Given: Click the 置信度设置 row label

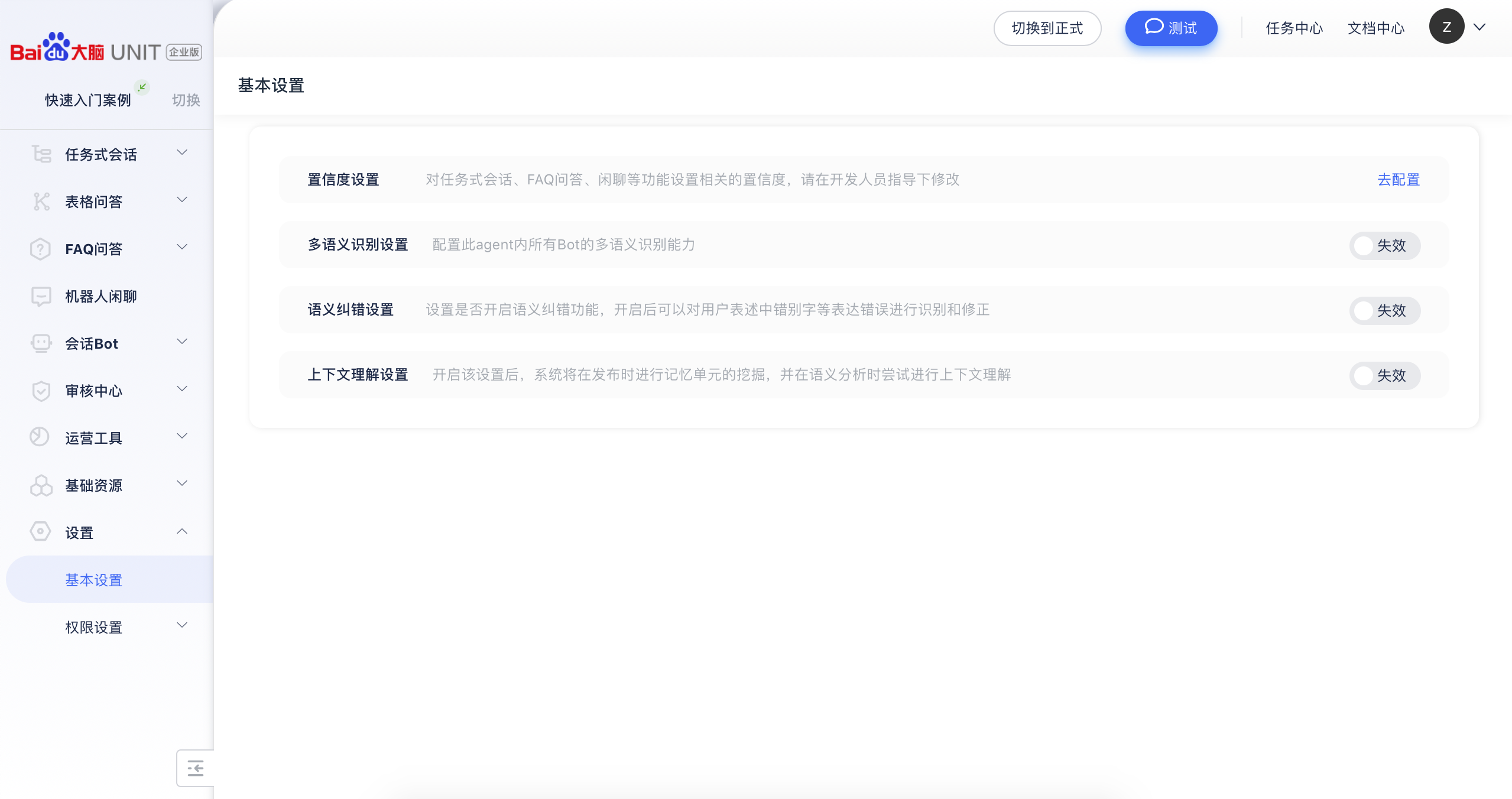Looking at the screenshot, I should click(343, 180).
